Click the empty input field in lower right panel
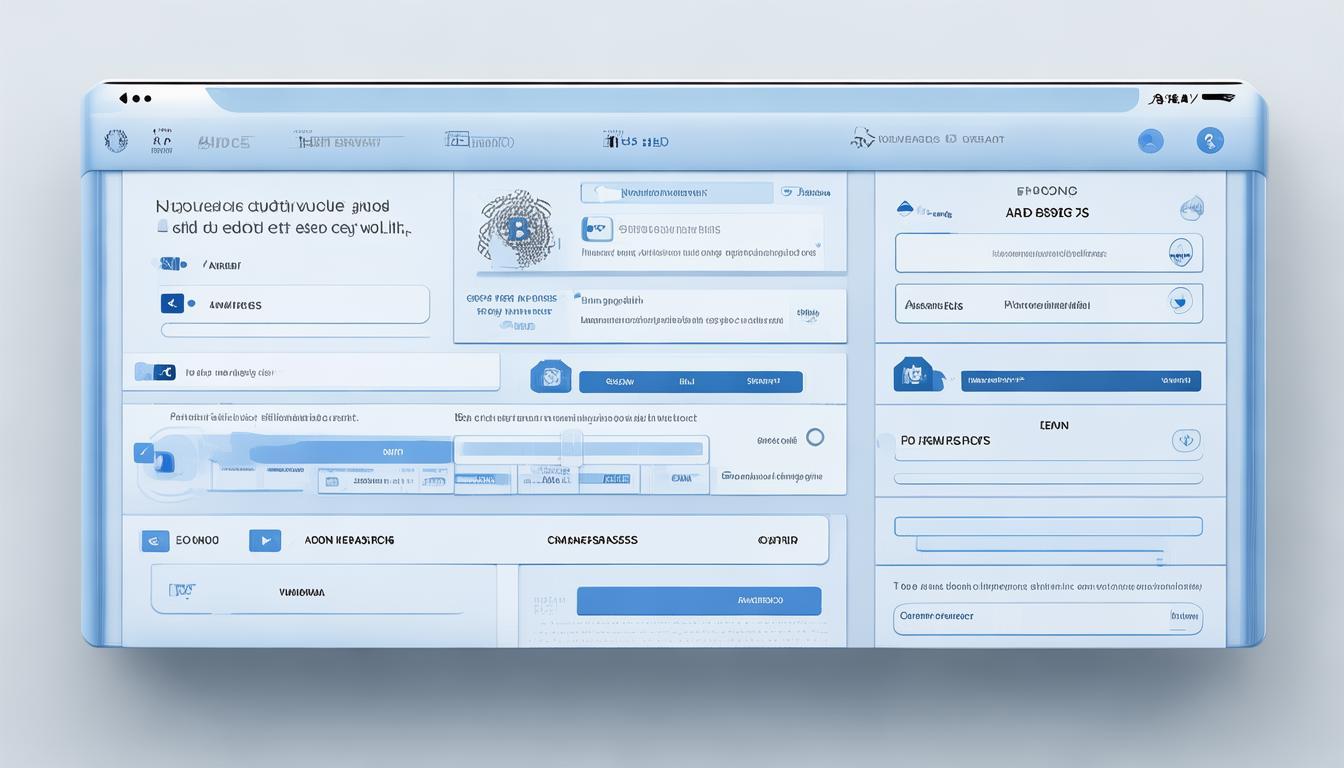Image resolution: width=1344 pixels, height=768 pixels. tap(1047, 526)
